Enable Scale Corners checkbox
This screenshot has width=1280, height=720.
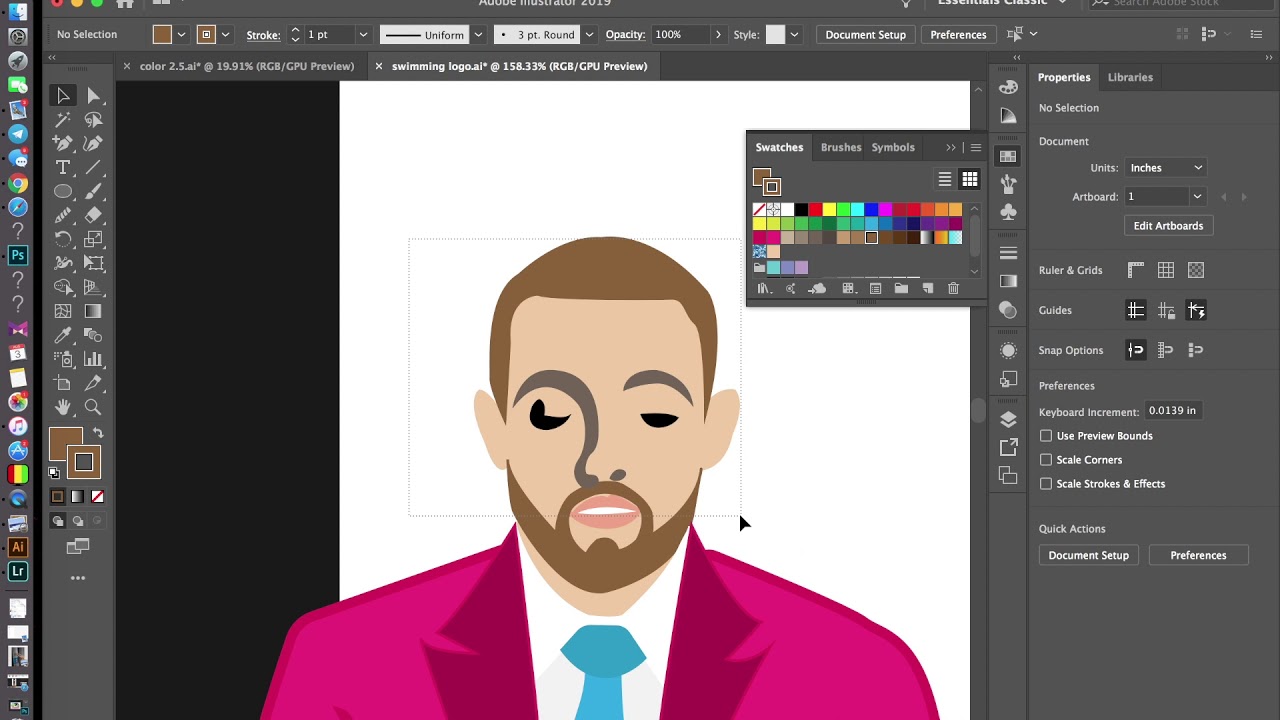coord(1046,460)
